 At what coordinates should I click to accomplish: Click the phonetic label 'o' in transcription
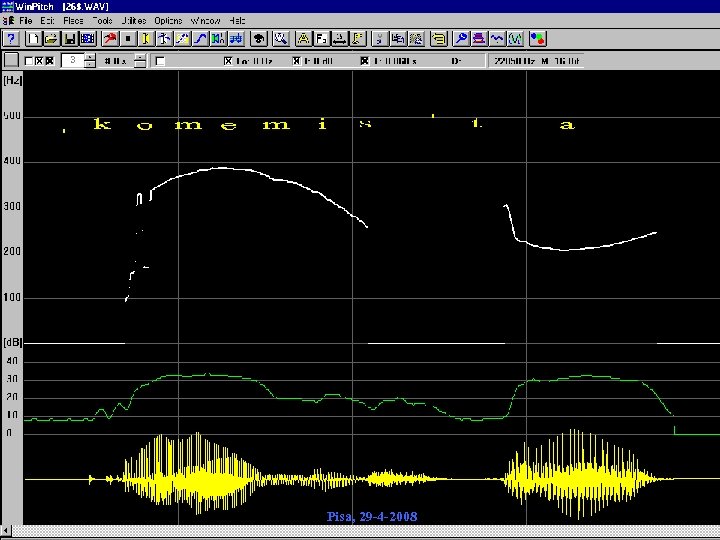click(x=144, y=125)
